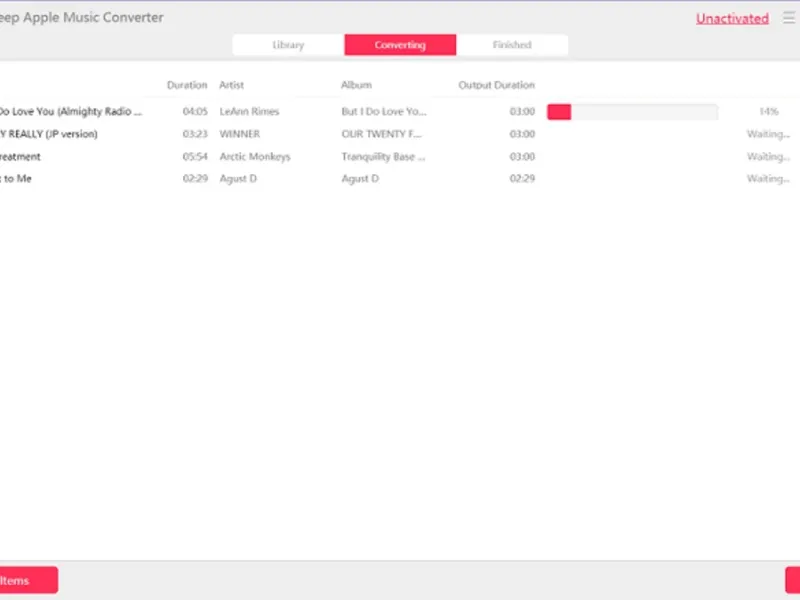Click the Unactivated link
800x600 pixels.
click(732, 19)
